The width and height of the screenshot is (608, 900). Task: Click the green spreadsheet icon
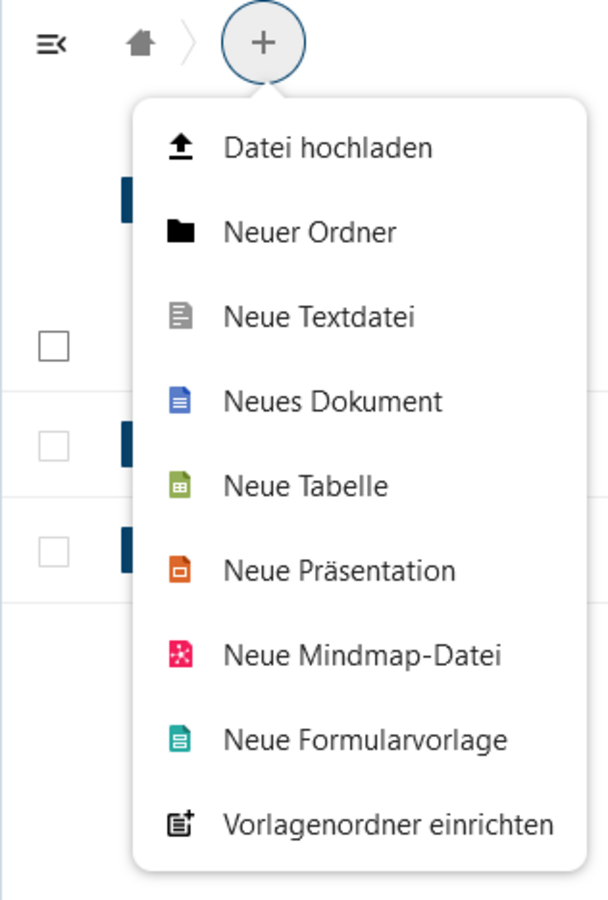(x=180, y=485)
